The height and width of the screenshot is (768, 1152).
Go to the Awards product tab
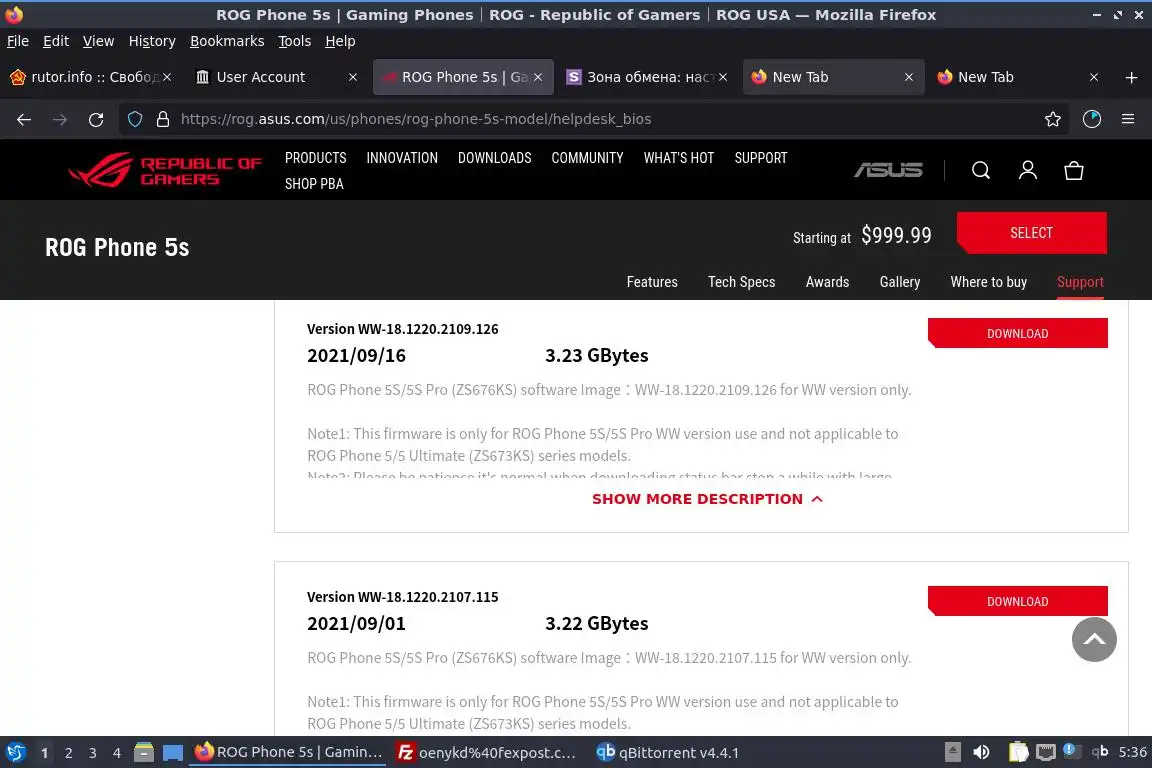(x=827, y=282)
